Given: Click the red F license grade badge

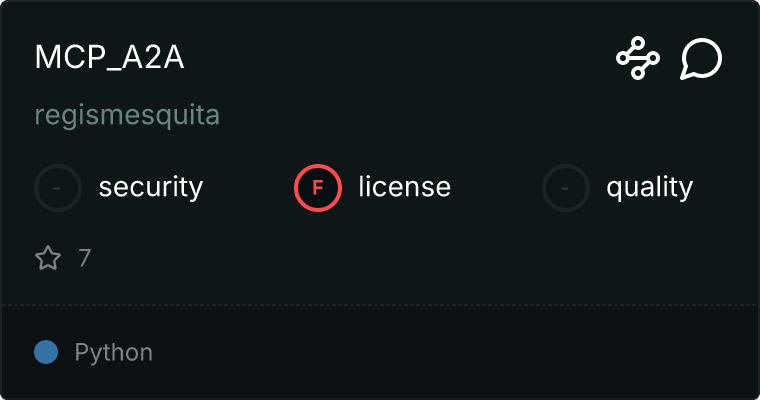Looking at the screenshot, I should pos(318,187).
